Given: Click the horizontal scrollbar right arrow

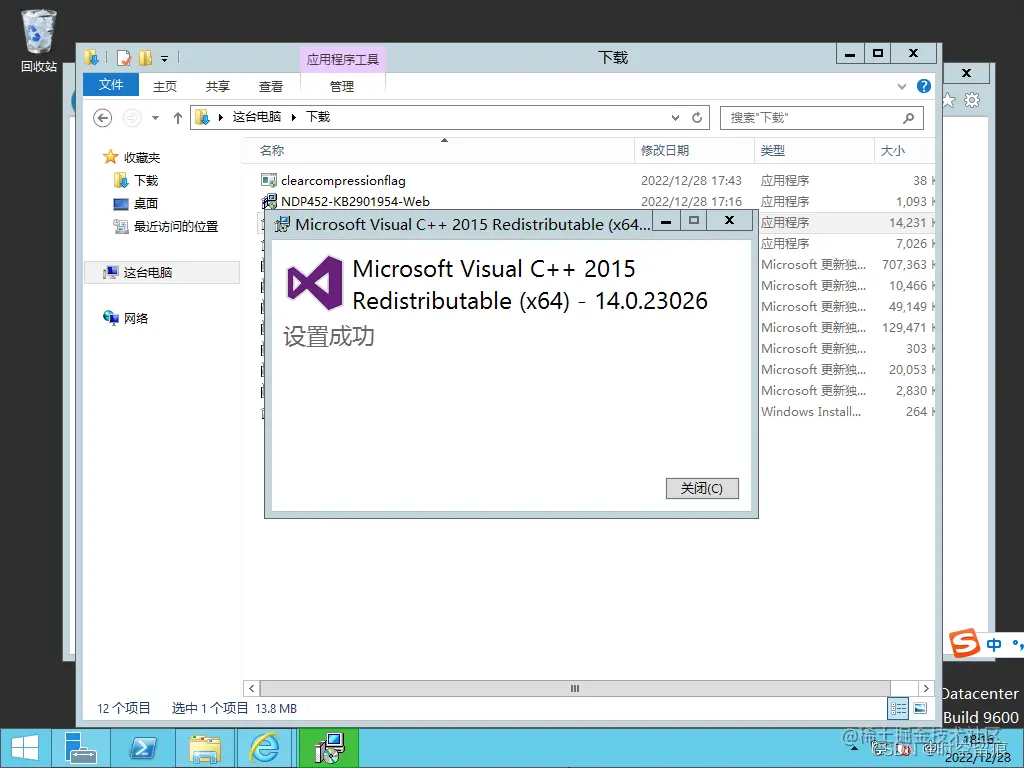Looking at the screenshot, I should click(x=925, y=688).
